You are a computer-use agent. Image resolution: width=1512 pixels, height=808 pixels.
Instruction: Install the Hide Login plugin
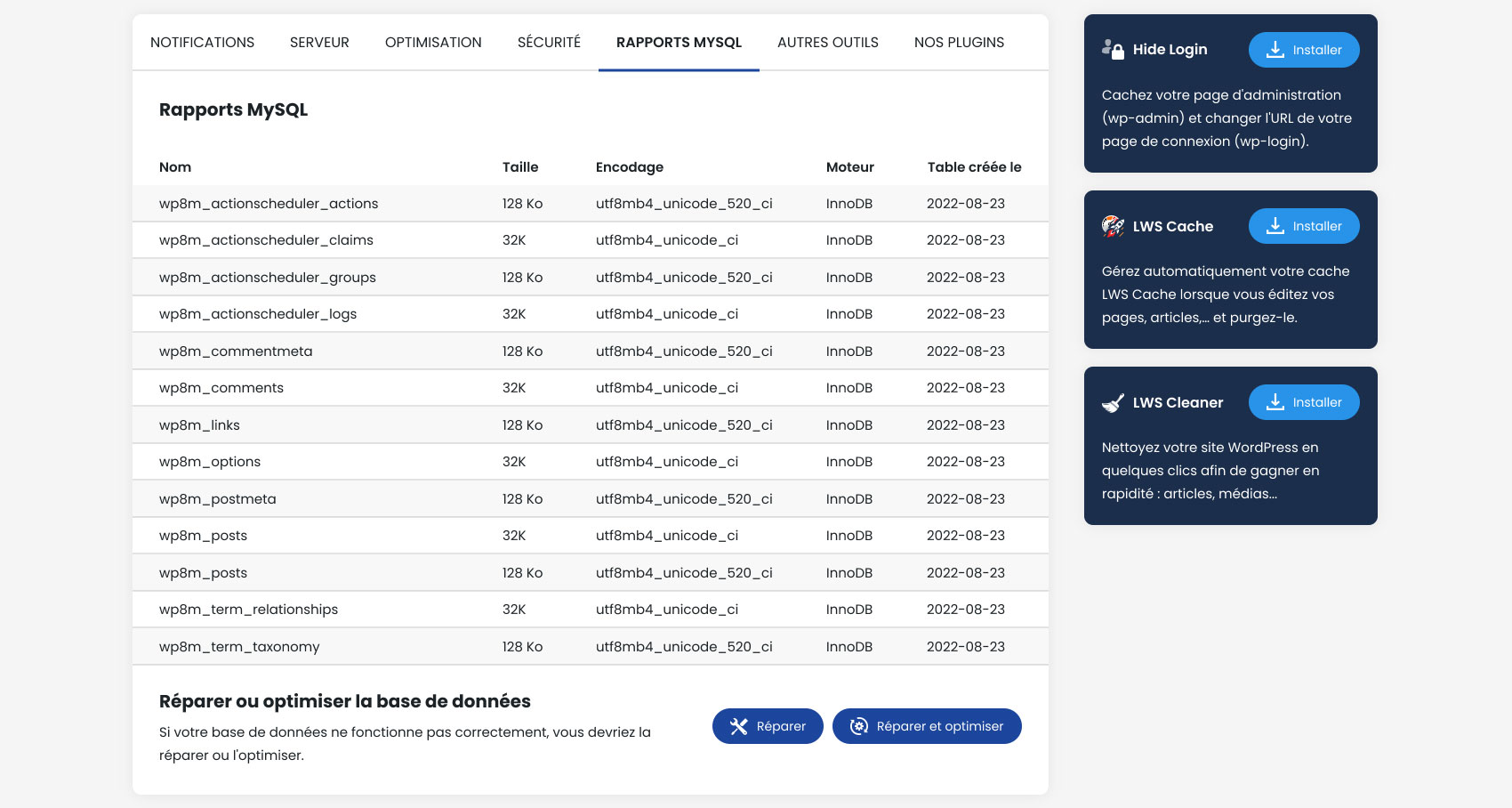[1304, 50]
